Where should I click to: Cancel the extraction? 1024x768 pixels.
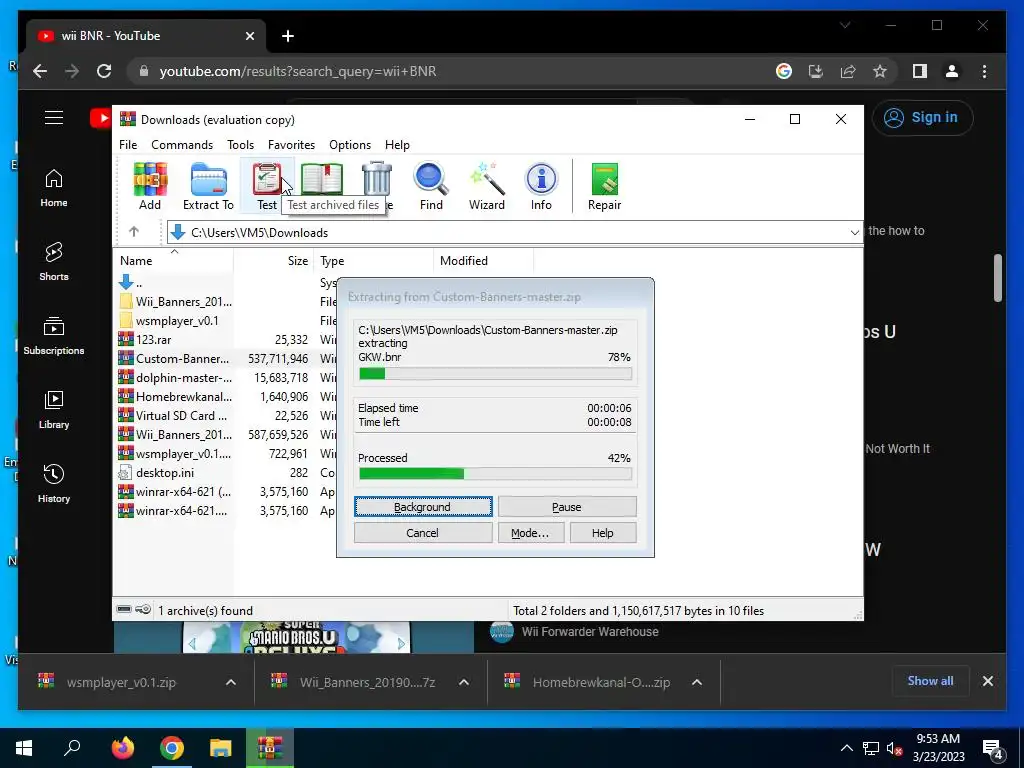click(423, 533)
